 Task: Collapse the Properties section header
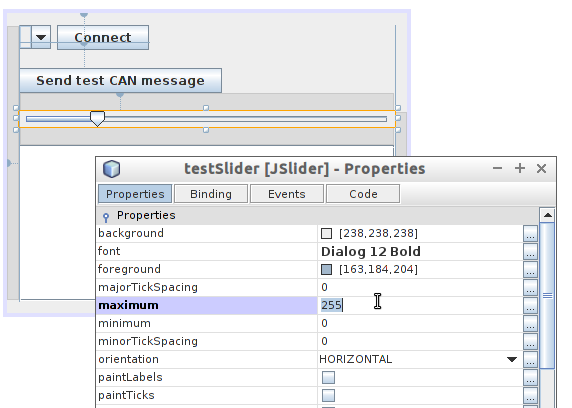point(106,217)
